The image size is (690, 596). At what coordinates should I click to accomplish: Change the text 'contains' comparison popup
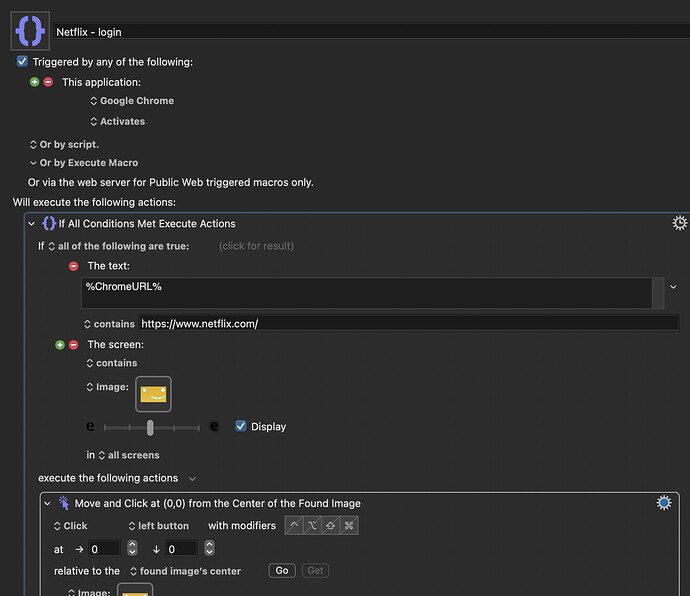(110, 324)
